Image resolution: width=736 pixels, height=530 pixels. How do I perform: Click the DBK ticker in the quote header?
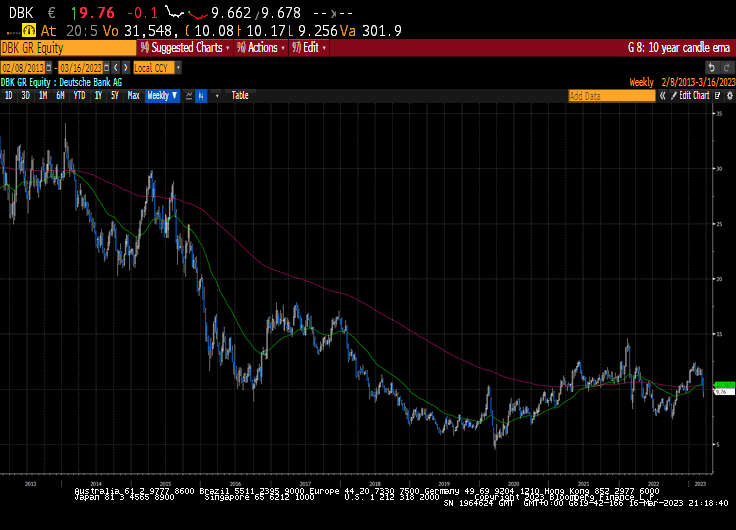pyautogui.click(x=21, y=13)
